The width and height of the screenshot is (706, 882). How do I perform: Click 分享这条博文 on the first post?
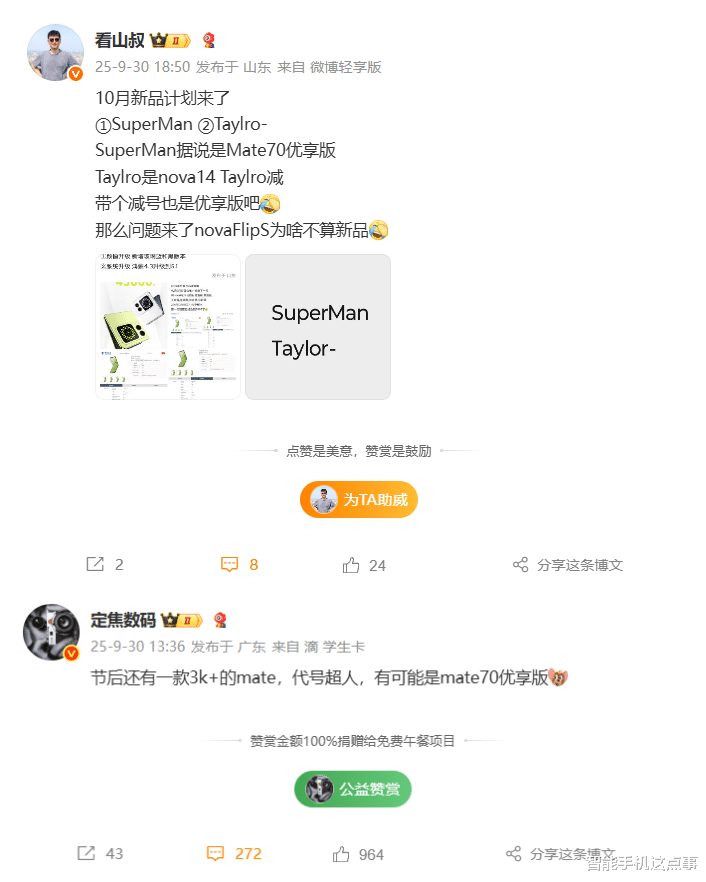pos(580,565)
